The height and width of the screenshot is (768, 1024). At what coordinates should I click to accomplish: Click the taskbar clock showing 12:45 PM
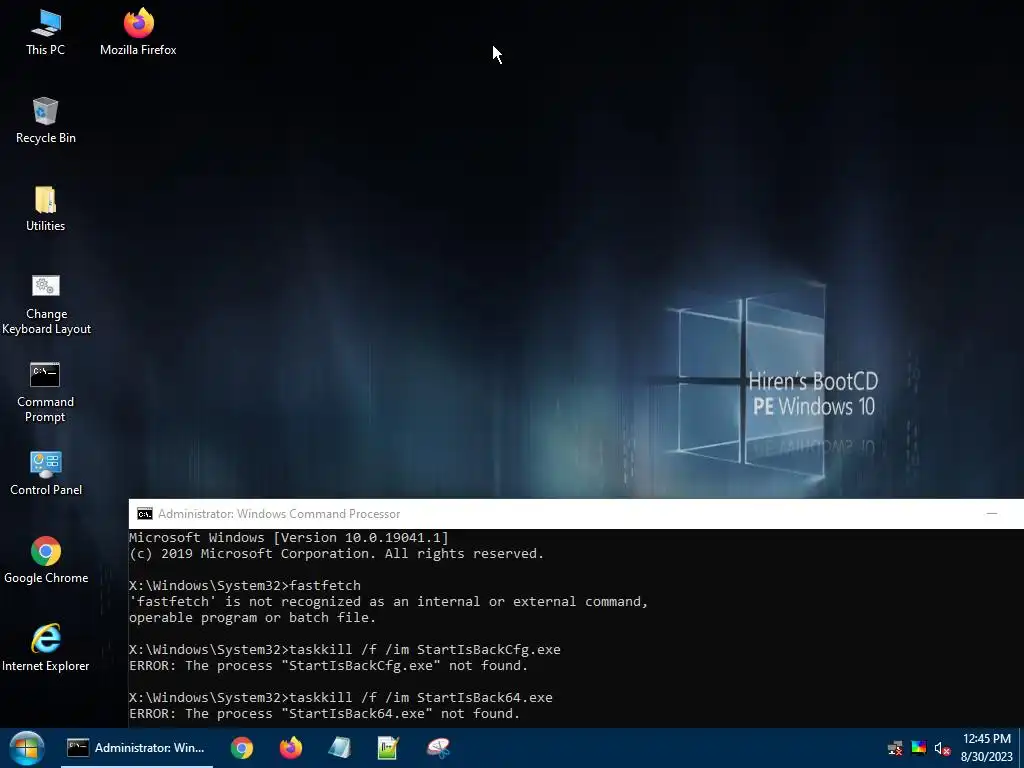coord(986,748)
